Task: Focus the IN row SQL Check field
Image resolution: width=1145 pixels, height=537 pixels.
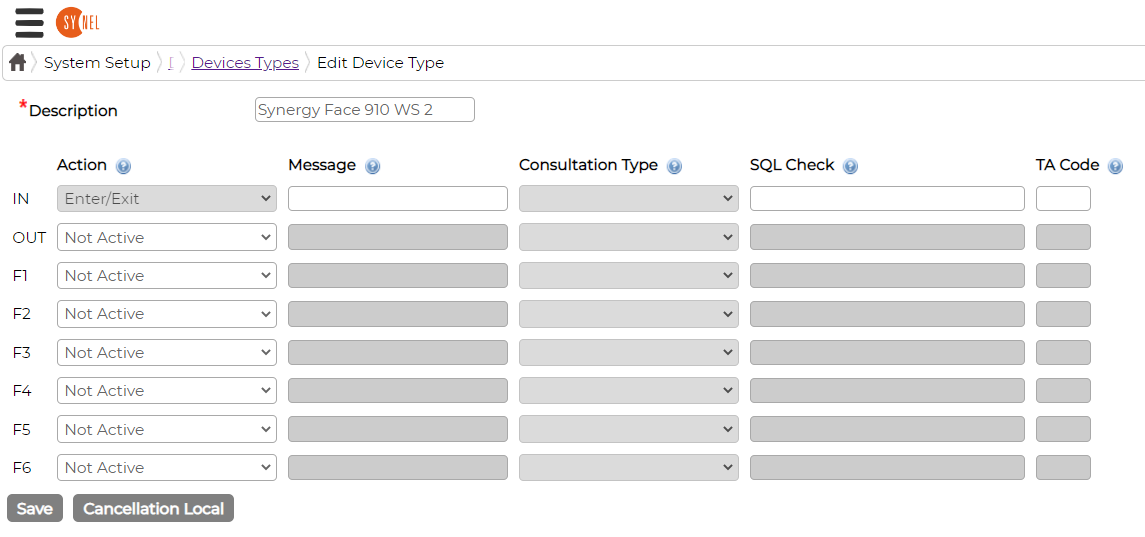Action: (887, 199)
